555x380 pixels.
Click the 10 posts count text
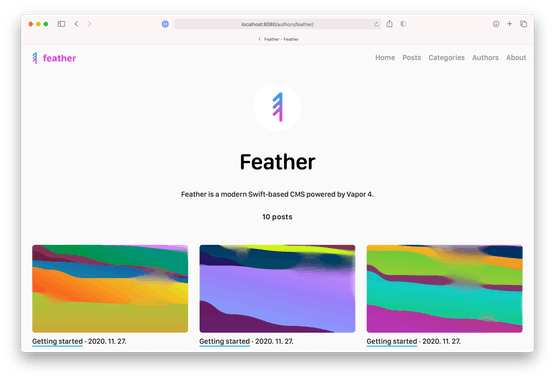pos(278,217)
